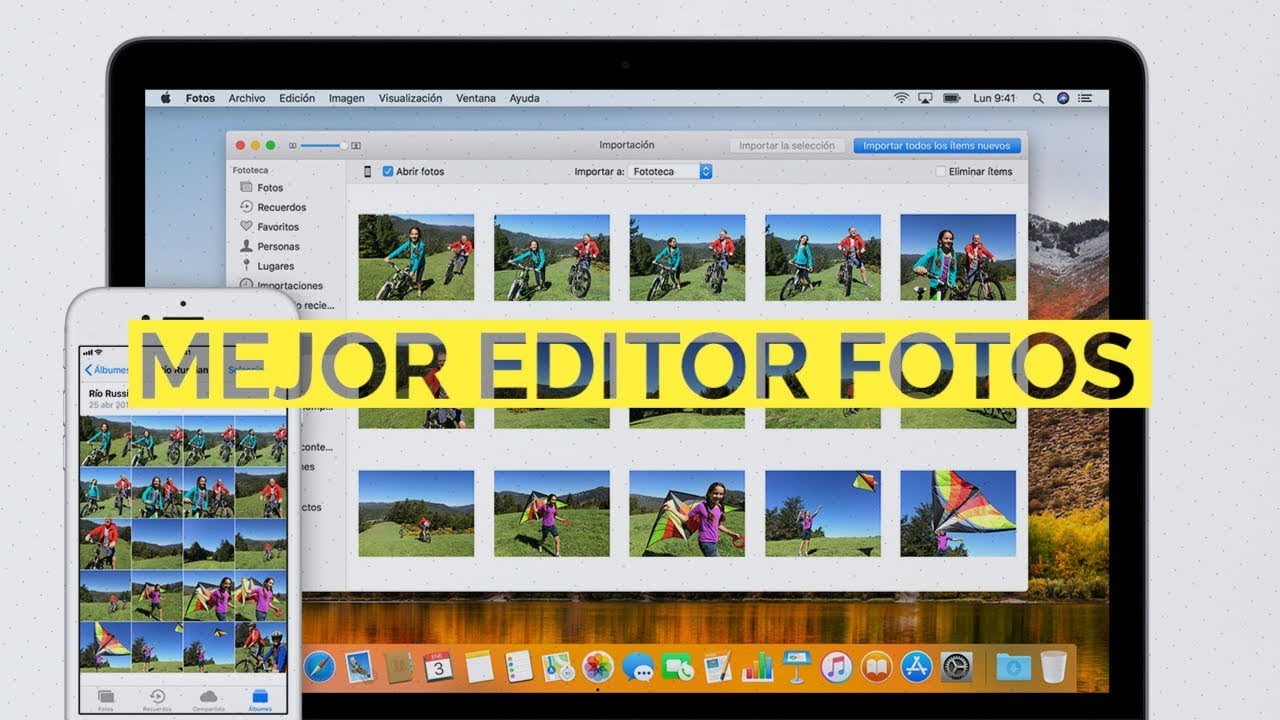Image resolution: width=1280 pixels, height=720 pixels.
Task: Open Reminders app in the Dock
Action: click(518, 666)
